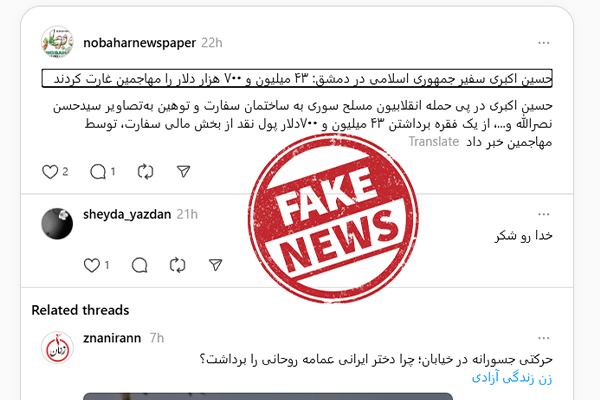The width and height of the screenshot is (600, 400).
Task: Share sheyda_yazdan's reply
Action: click(216, 265)
